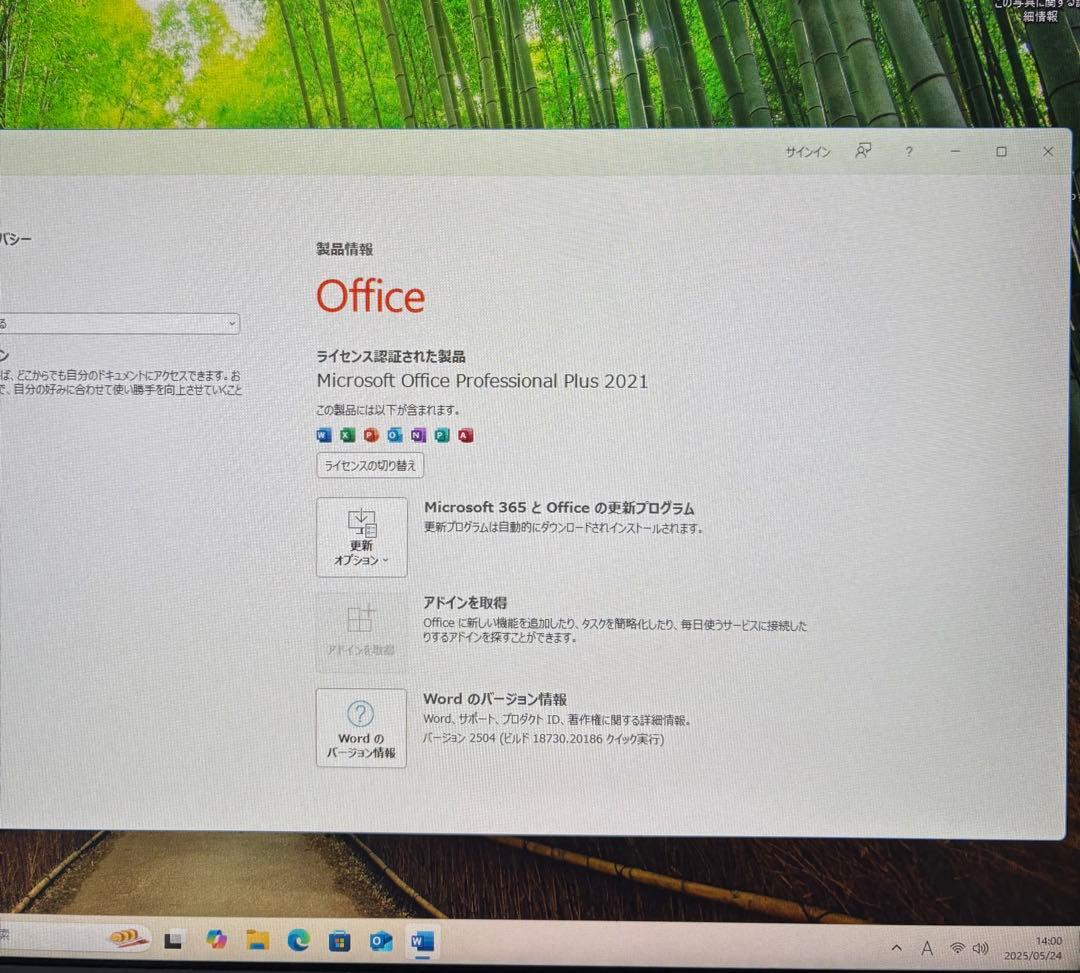Click the Outlook icon in the included products row
Screen dimensions: 1080x973
[x=394, y=435]
